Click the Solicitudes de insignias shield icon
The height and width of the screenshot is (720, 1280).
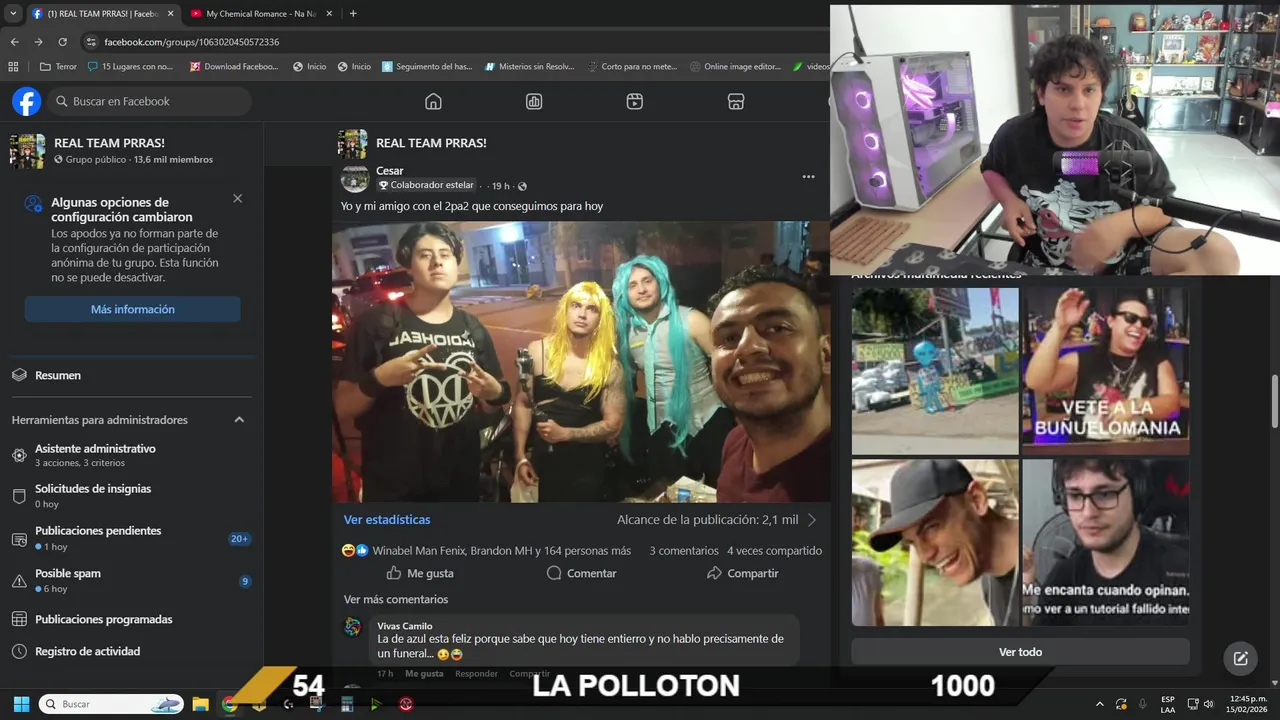[x=19, y=496]
